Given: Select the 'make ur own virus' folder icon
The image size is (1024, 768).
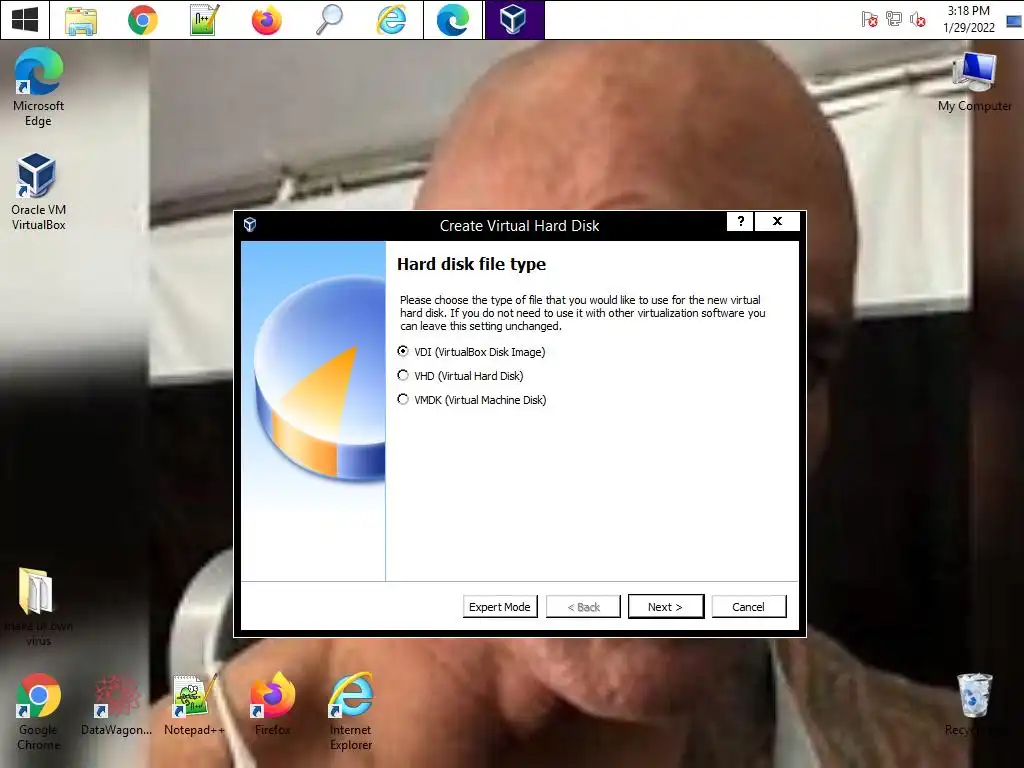Looking at the screenshot, I should 39,607.
